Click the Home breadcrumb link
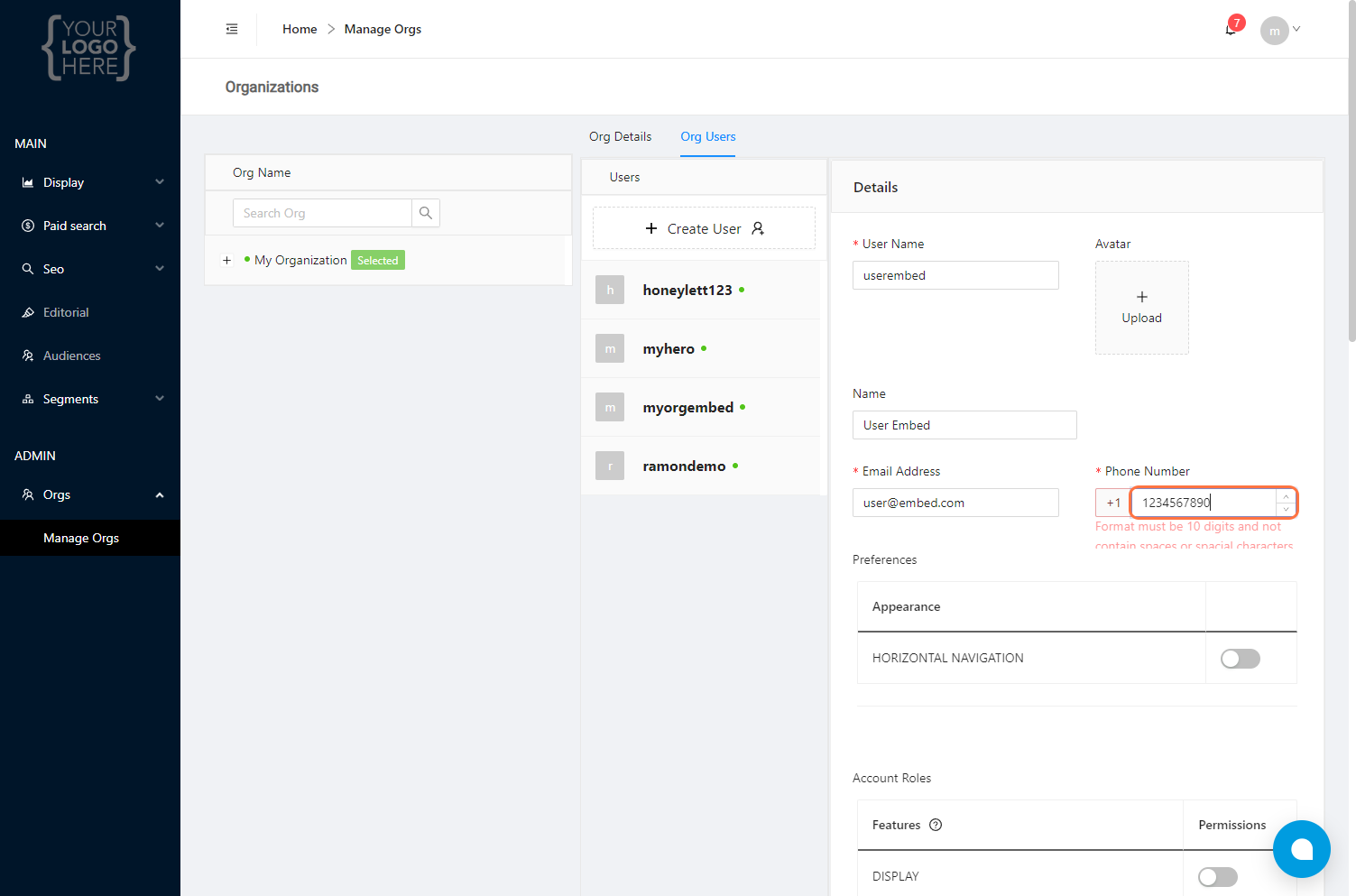 click(300, 29)
